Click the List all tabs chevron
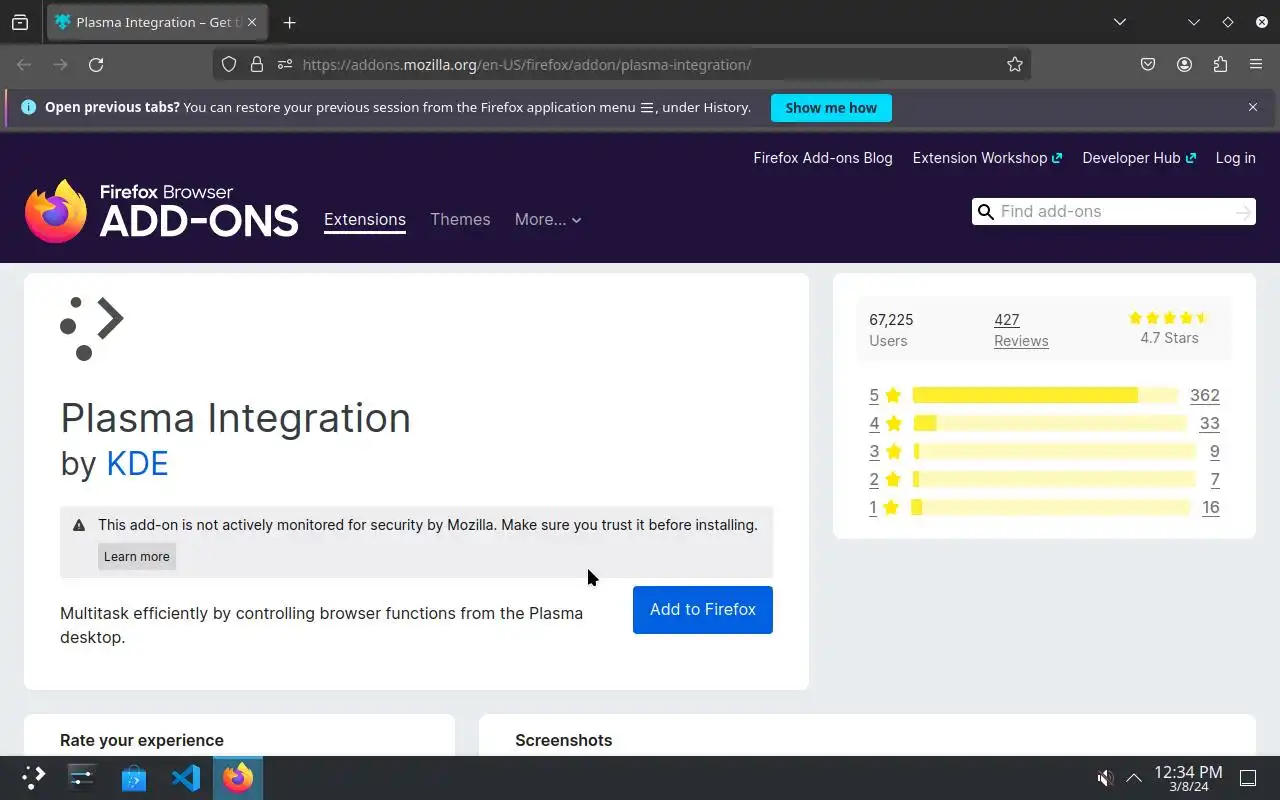 (1120, 22)
